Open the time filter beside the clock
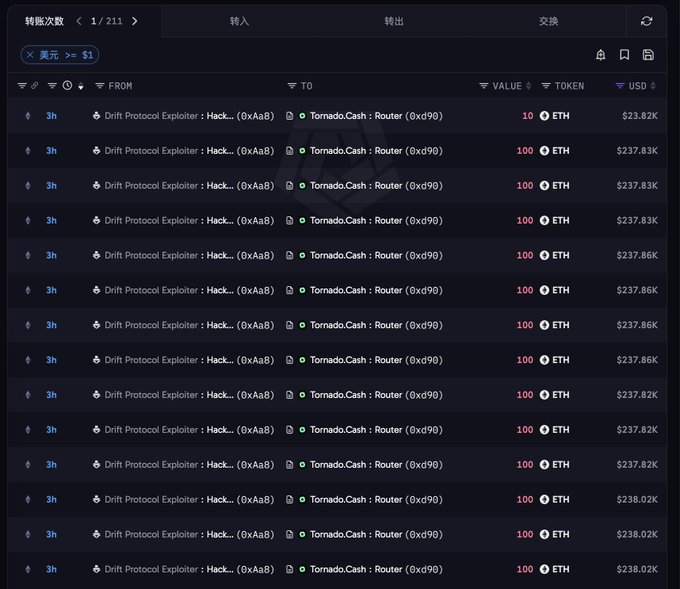Screen dimensions: 680x589 pos(52,85)
